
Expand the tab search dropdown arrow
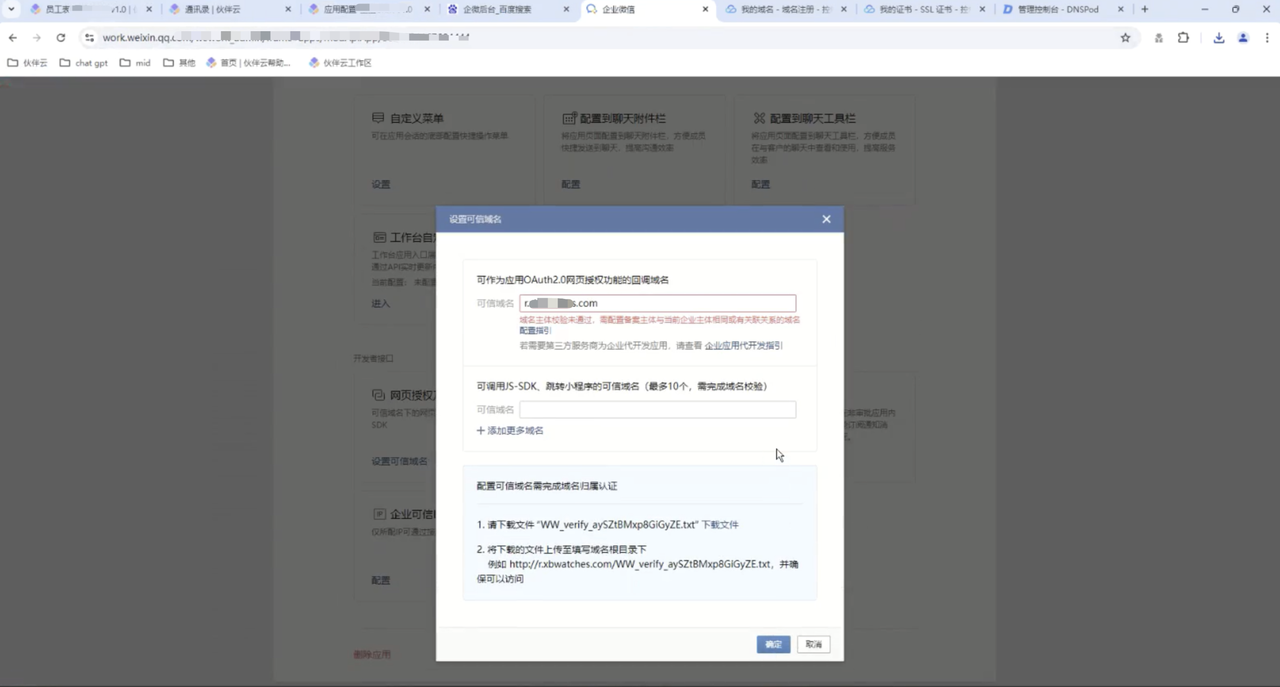point(12,9)
